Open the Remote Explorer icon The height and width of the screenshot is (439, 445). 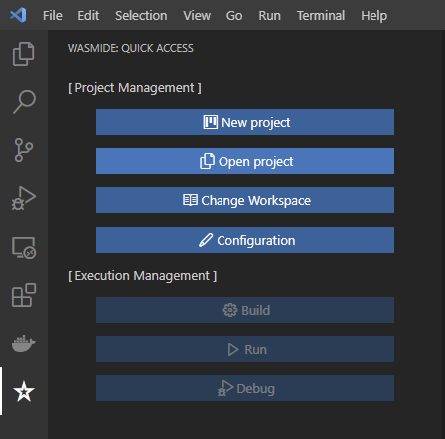coord(24,247)
